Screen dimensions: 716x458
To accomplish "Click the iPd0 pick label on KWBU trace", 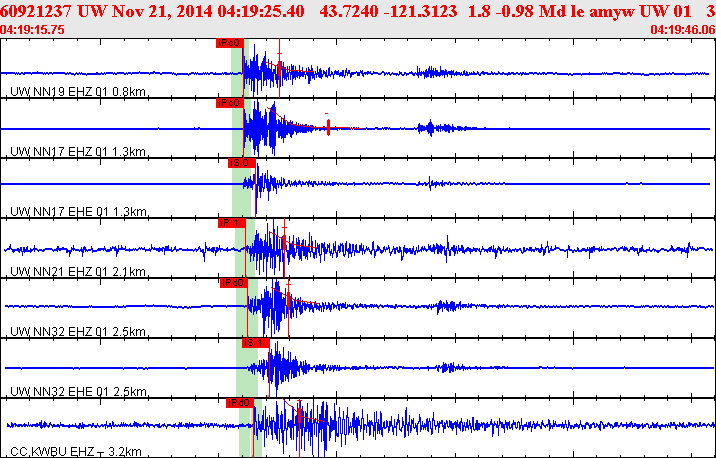I will (x=240, y=403).
